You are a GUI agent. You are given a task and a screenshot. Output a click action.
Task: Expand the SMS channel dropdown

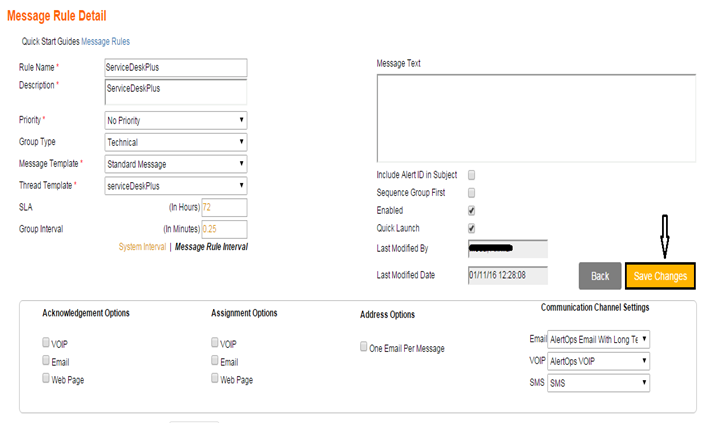click(599, 382)
